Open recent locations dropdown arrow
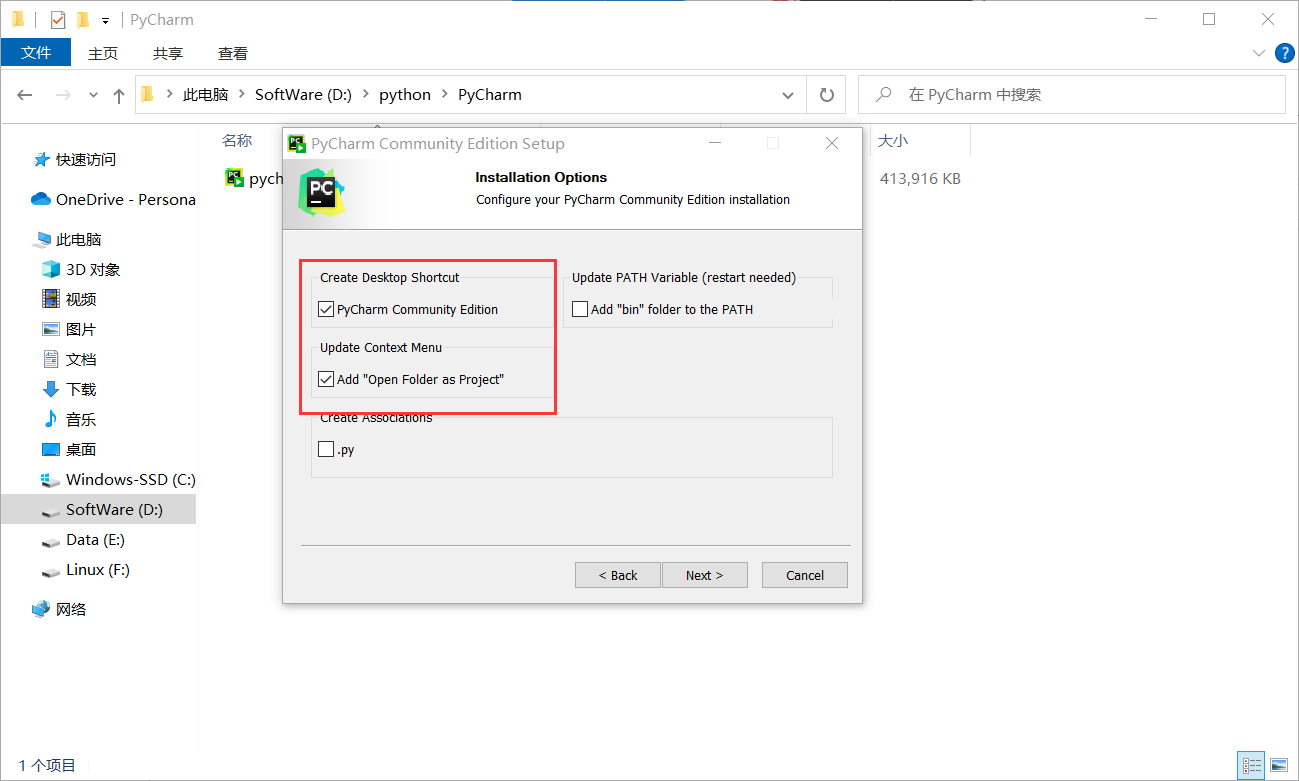The image size is (1299, 781). tap(94, 95)
